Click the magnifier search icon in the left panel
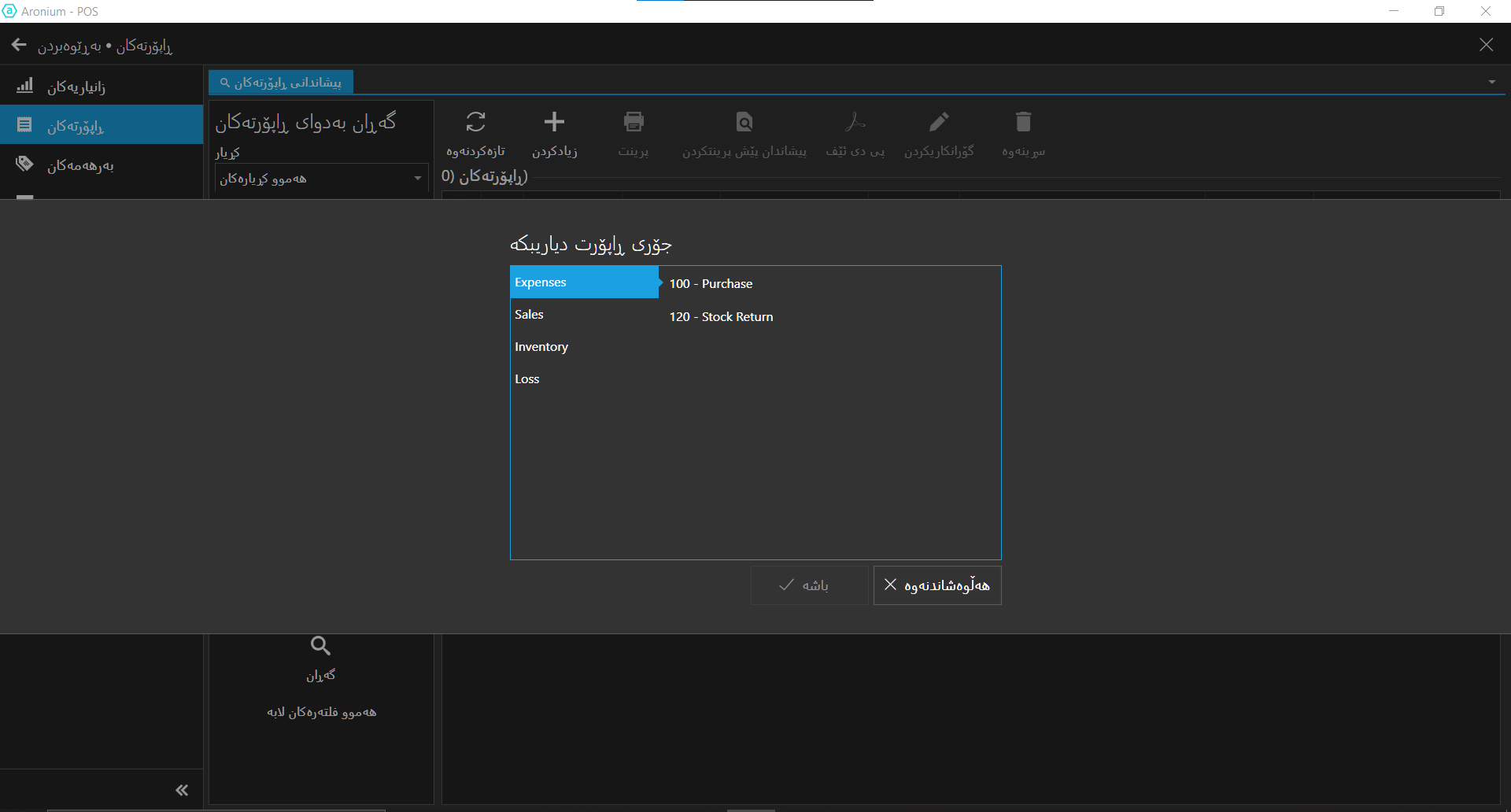The width and height of the screenshot is (1511, 812). pyautogui.click(x=320, y=647)
